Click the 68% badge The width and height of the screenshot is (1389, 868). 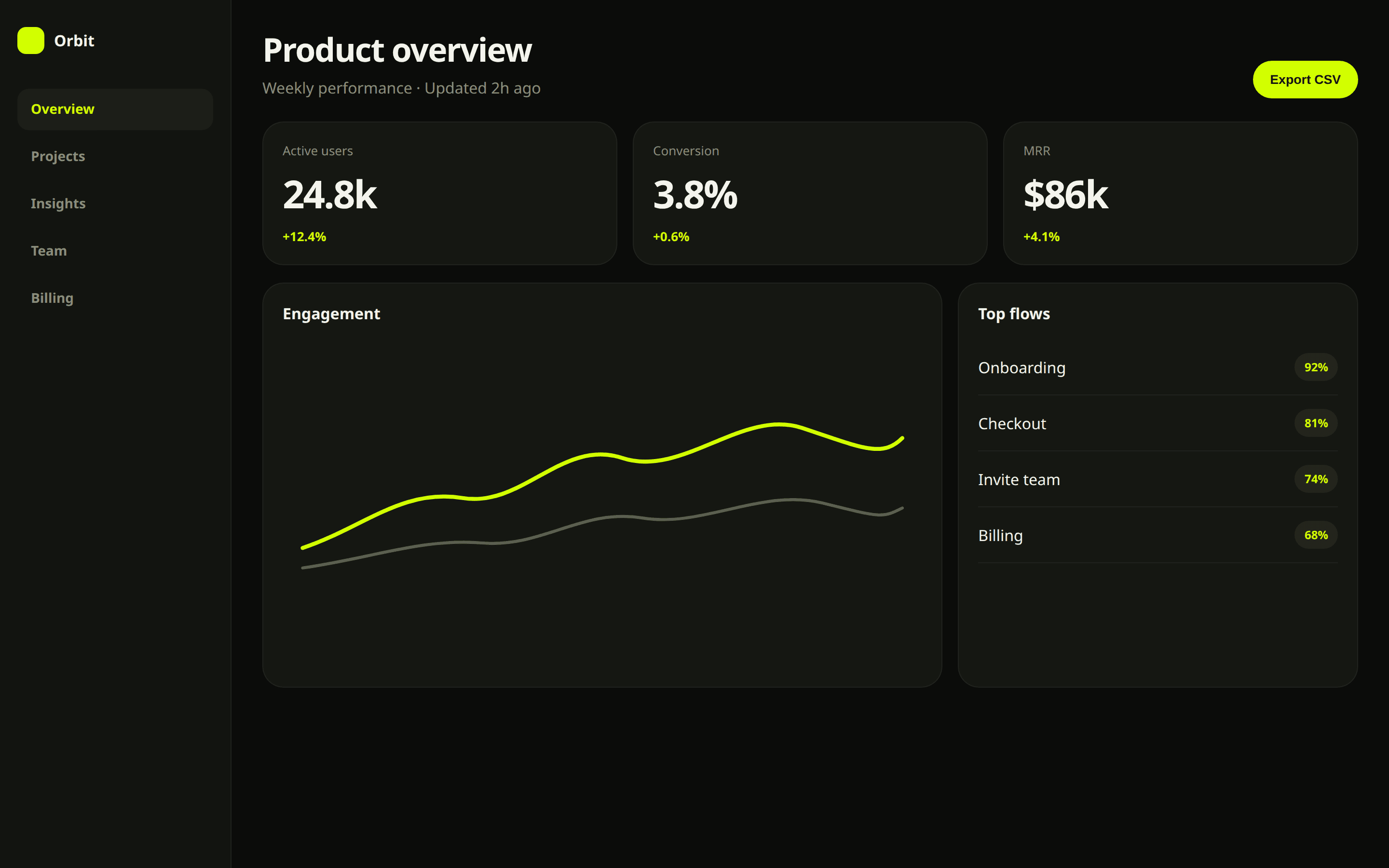pos(1316,535)
